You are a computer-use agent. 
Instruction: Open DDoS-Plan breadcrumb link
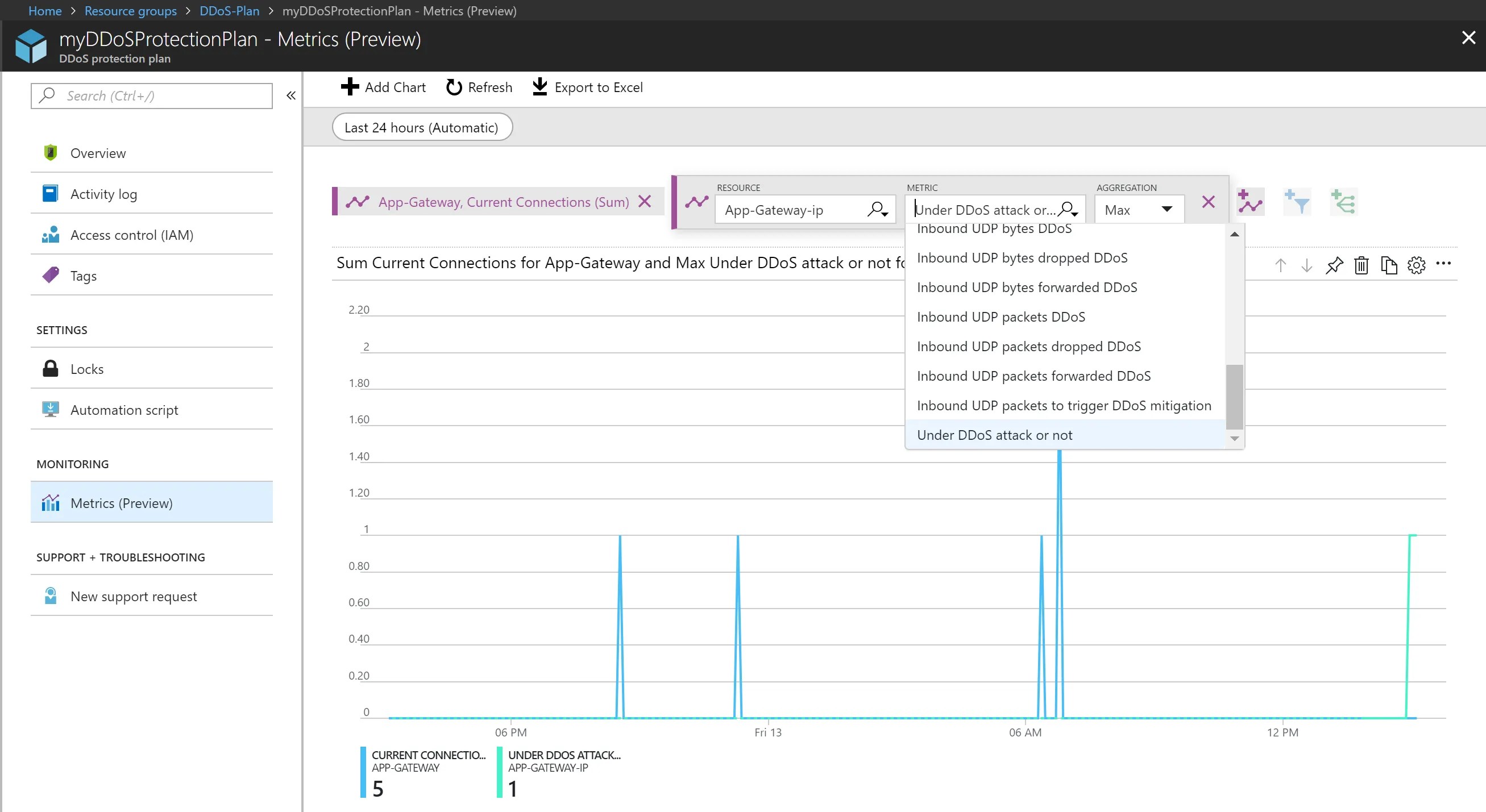pyautogui.click(x=229, y=10)
